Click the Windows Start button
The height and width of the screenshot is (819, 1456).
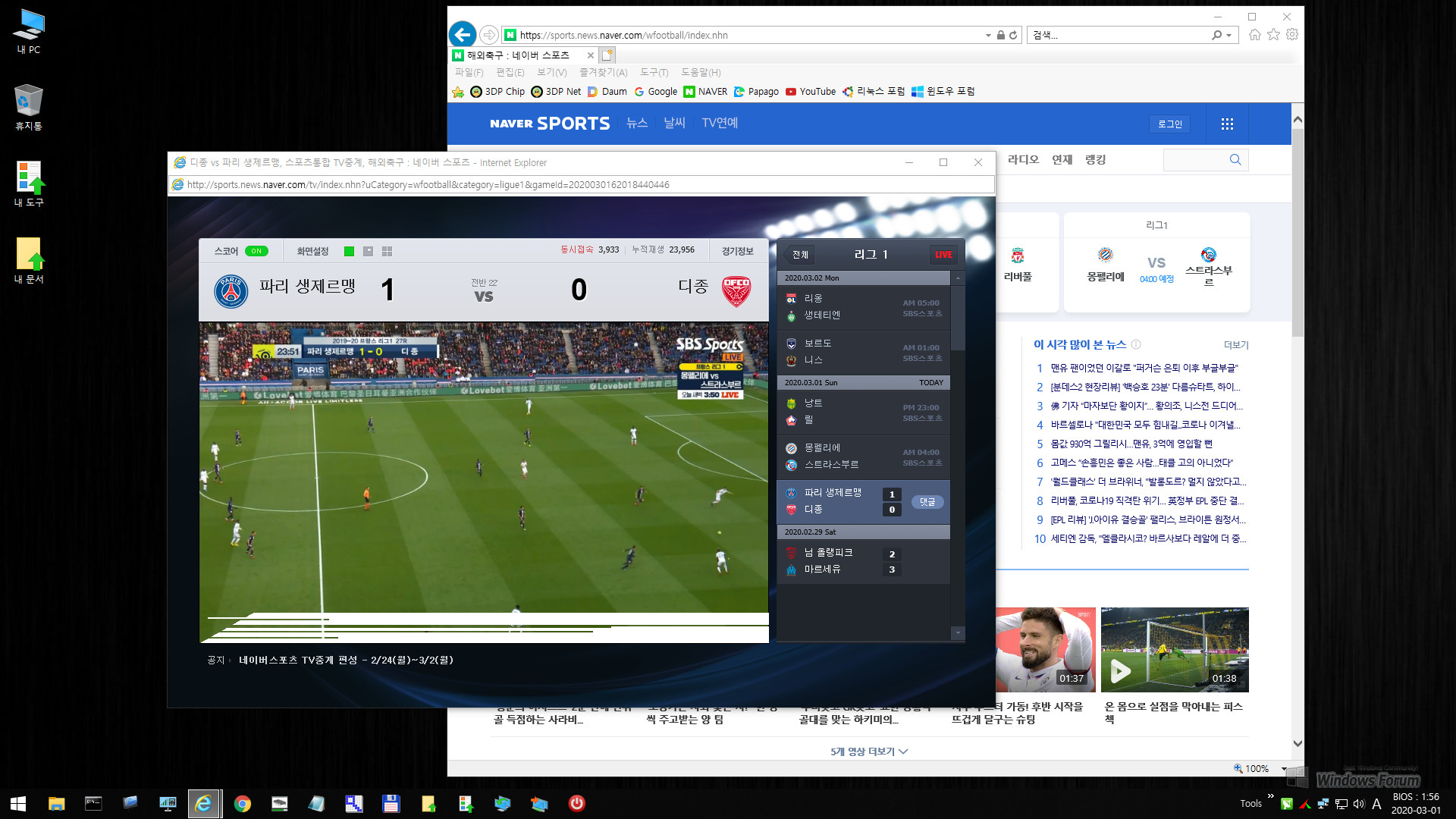point(18,804)
